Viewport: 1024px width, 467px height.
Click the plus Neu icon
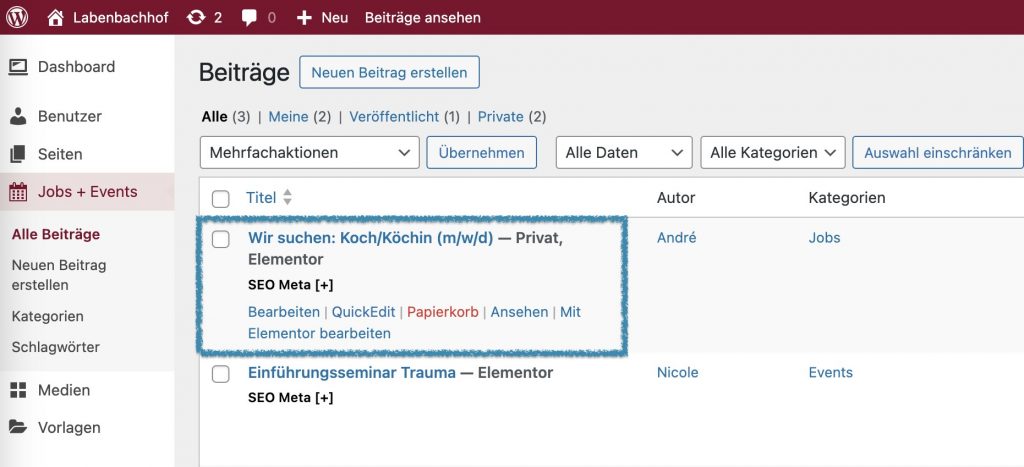coord(305,17)
